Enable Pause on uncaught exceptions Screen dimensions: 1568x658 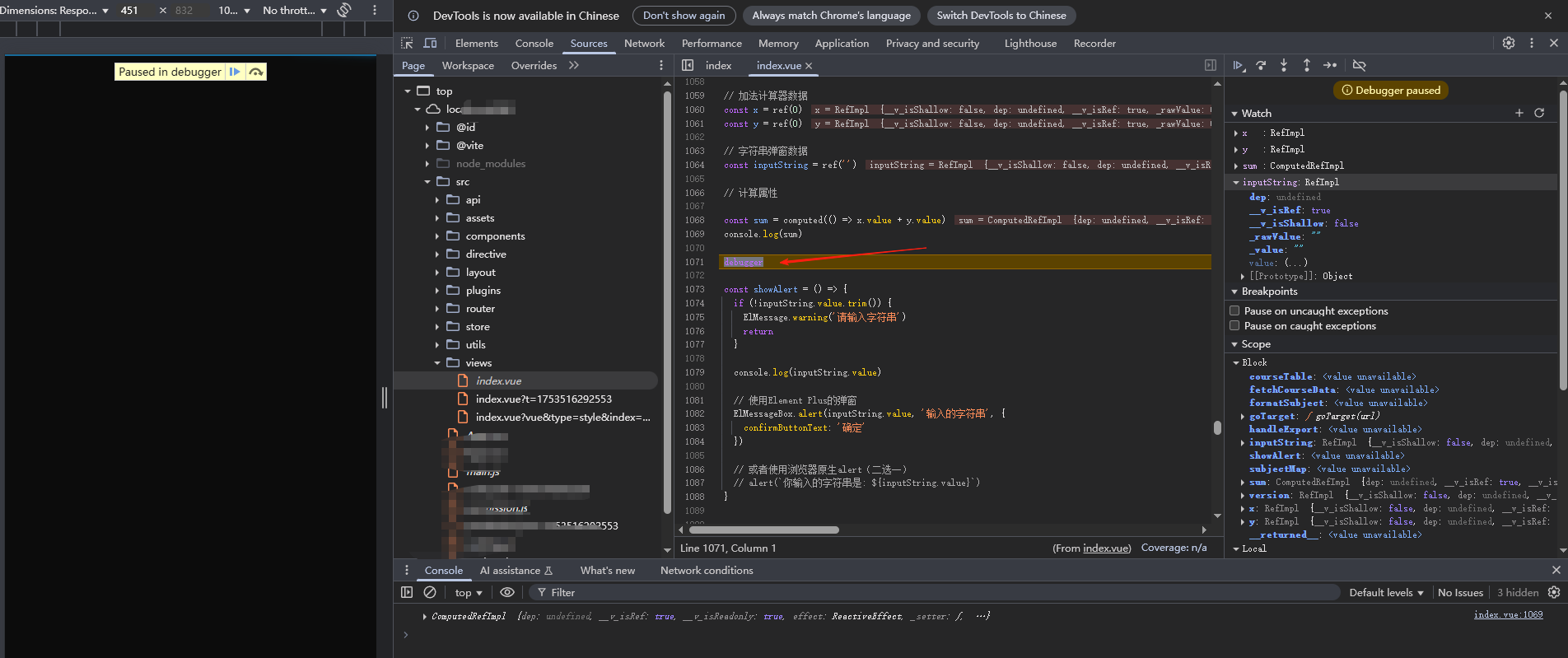(1234, 310)
